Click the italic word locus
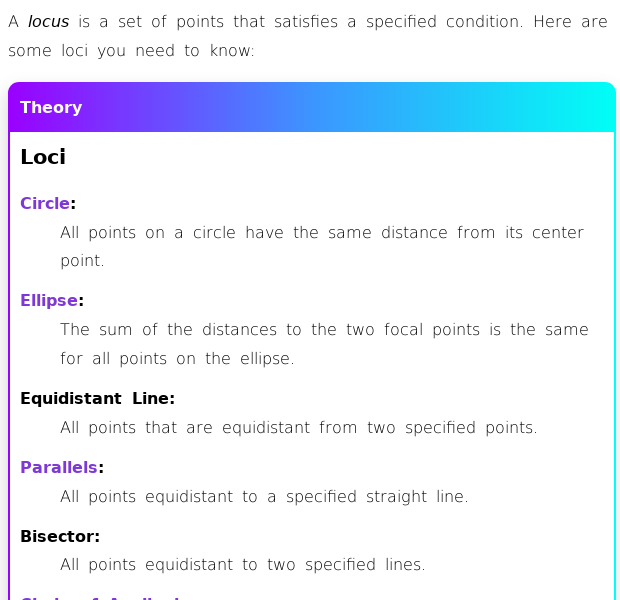The width and height of the screenshot is (620, 600). (48, 22)
